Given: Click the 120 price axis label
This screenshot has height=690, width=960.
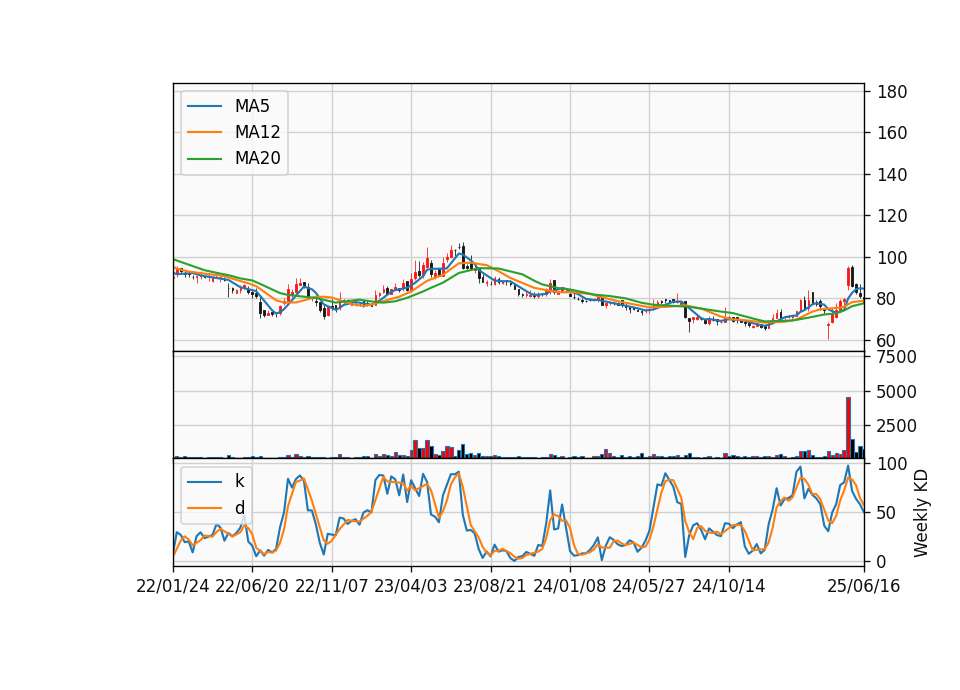Looking at the screenshot, I should point(891,216).
